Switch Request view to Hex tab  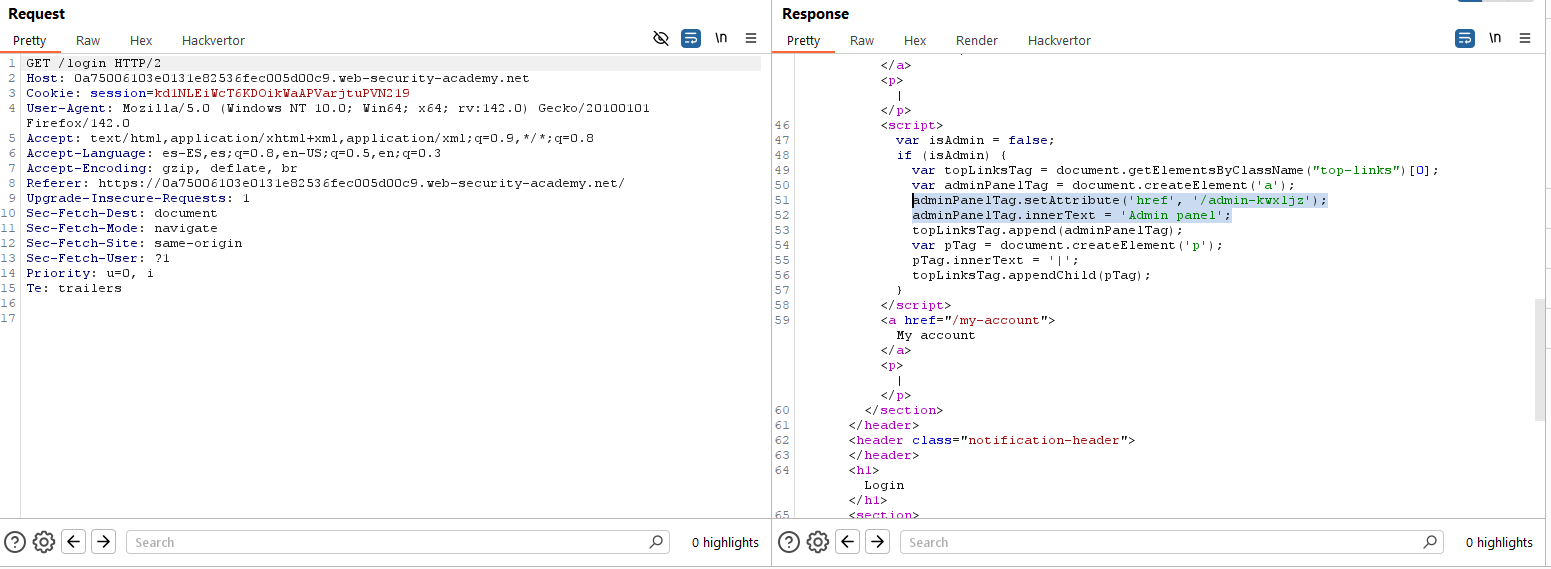click(x=141, y=41)
